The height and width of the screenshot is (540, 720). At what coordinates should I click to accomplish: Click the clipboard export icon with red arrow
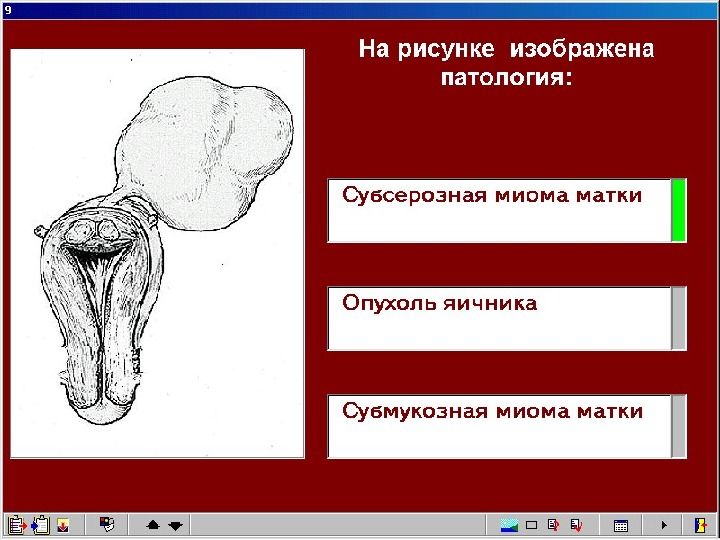(17, 525)
